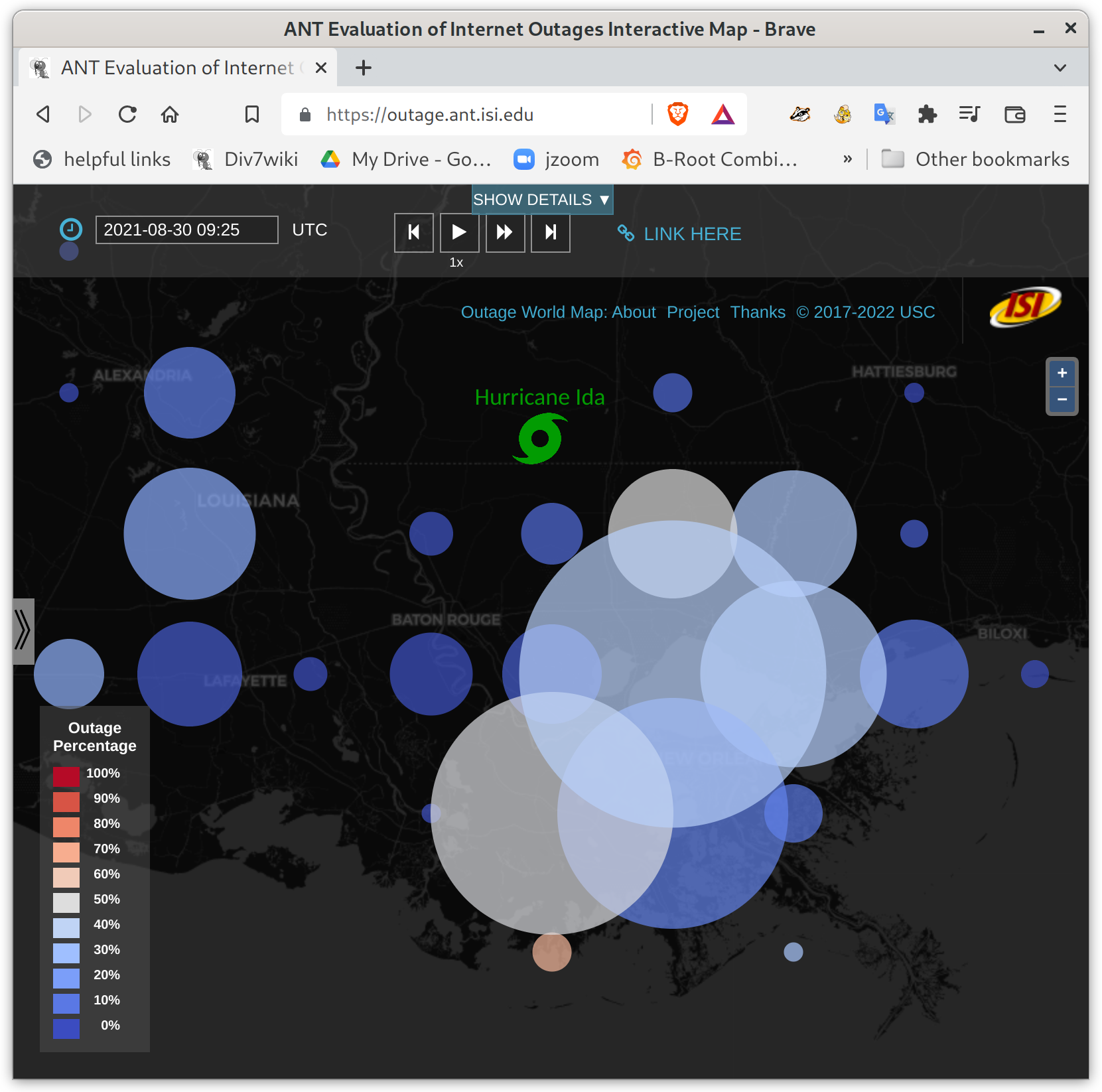Open a new browser tab
The height and width of the screenshot is (1092, 1102).
[364, 68]
